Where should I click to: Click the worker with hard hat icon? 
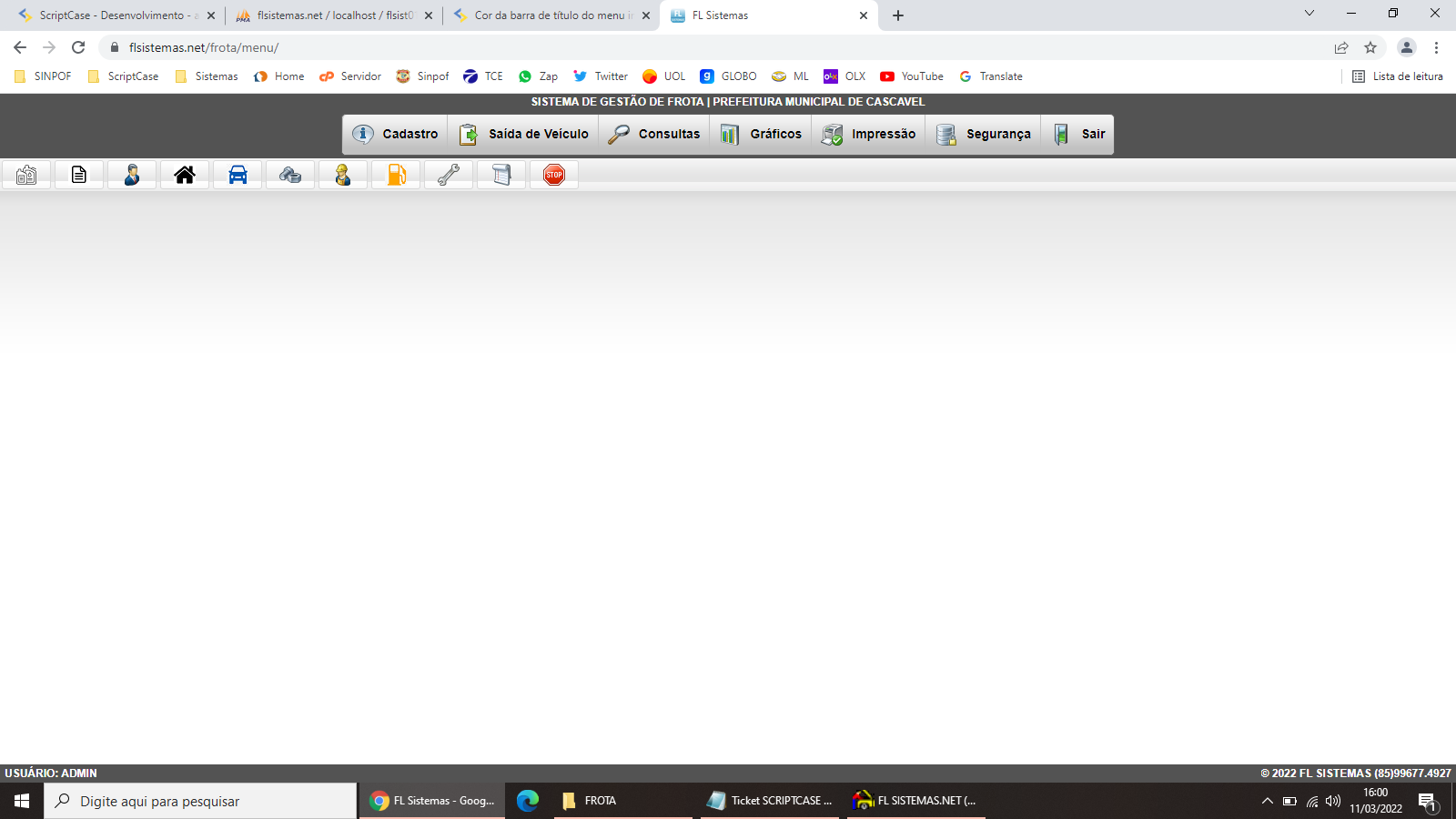click(343, 175)
